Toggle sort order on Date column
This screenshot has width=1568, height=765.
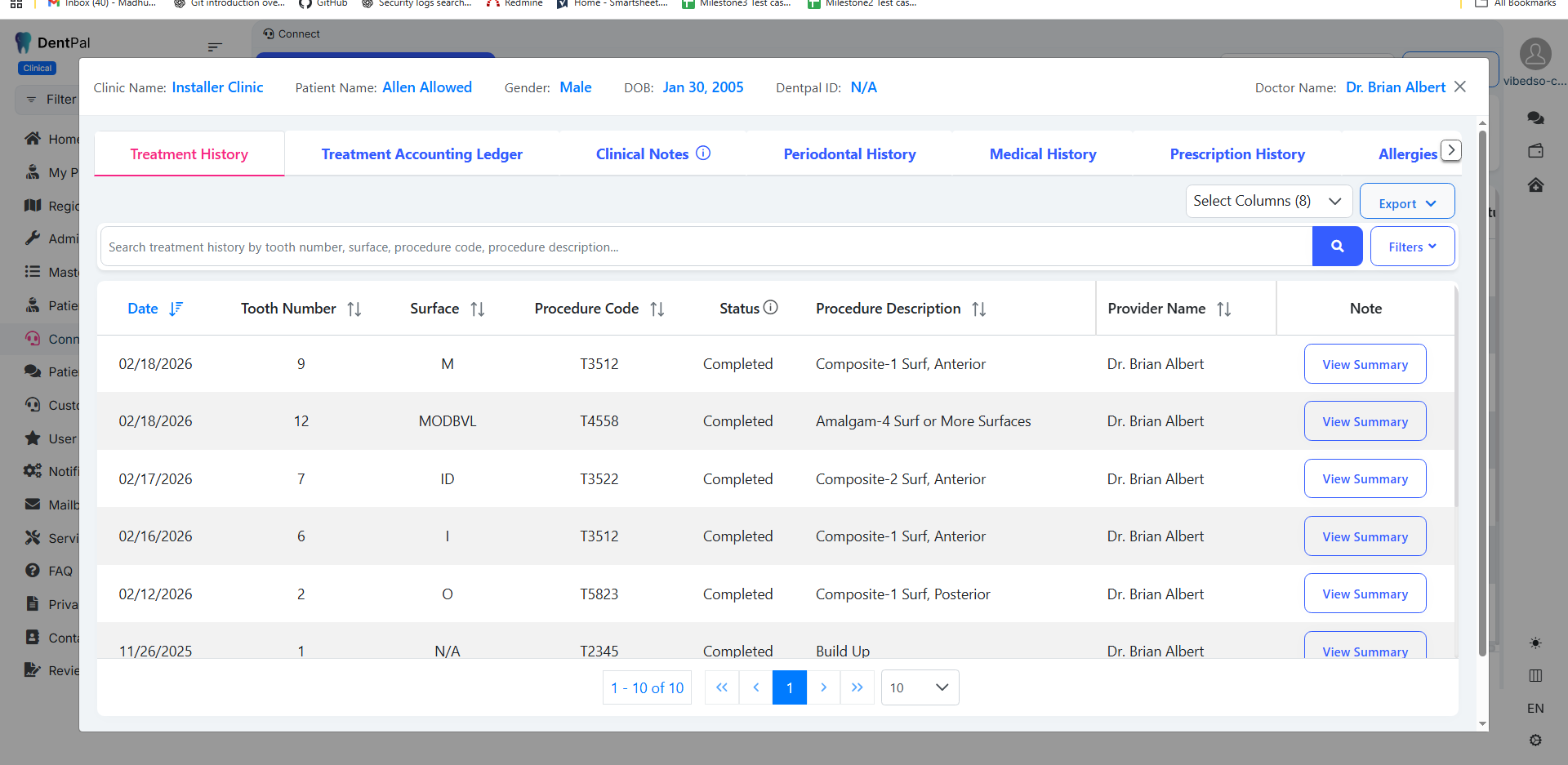[x=176, y=309]
